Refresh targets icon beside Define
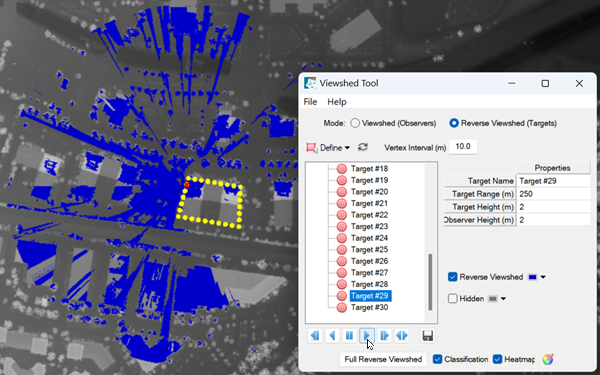Screen dimensions: 600x375 (x=363, y=147)
